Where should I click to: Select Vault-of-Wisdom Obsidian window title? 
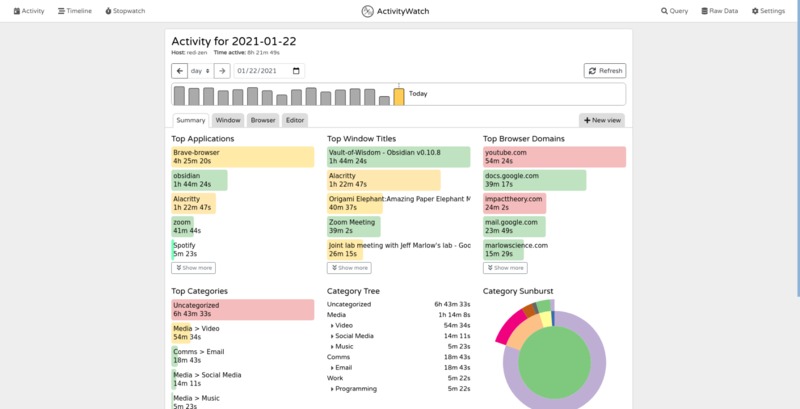point(398,157)
